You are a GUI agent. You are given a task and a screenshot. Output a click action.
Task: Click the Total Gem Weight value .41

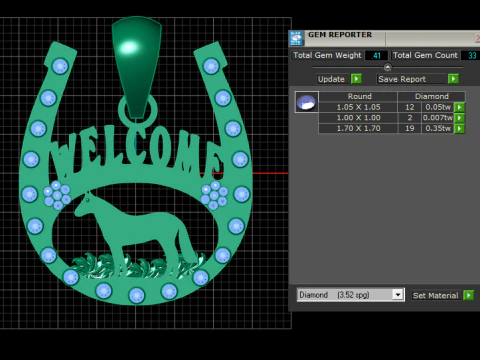coord(376,55)
